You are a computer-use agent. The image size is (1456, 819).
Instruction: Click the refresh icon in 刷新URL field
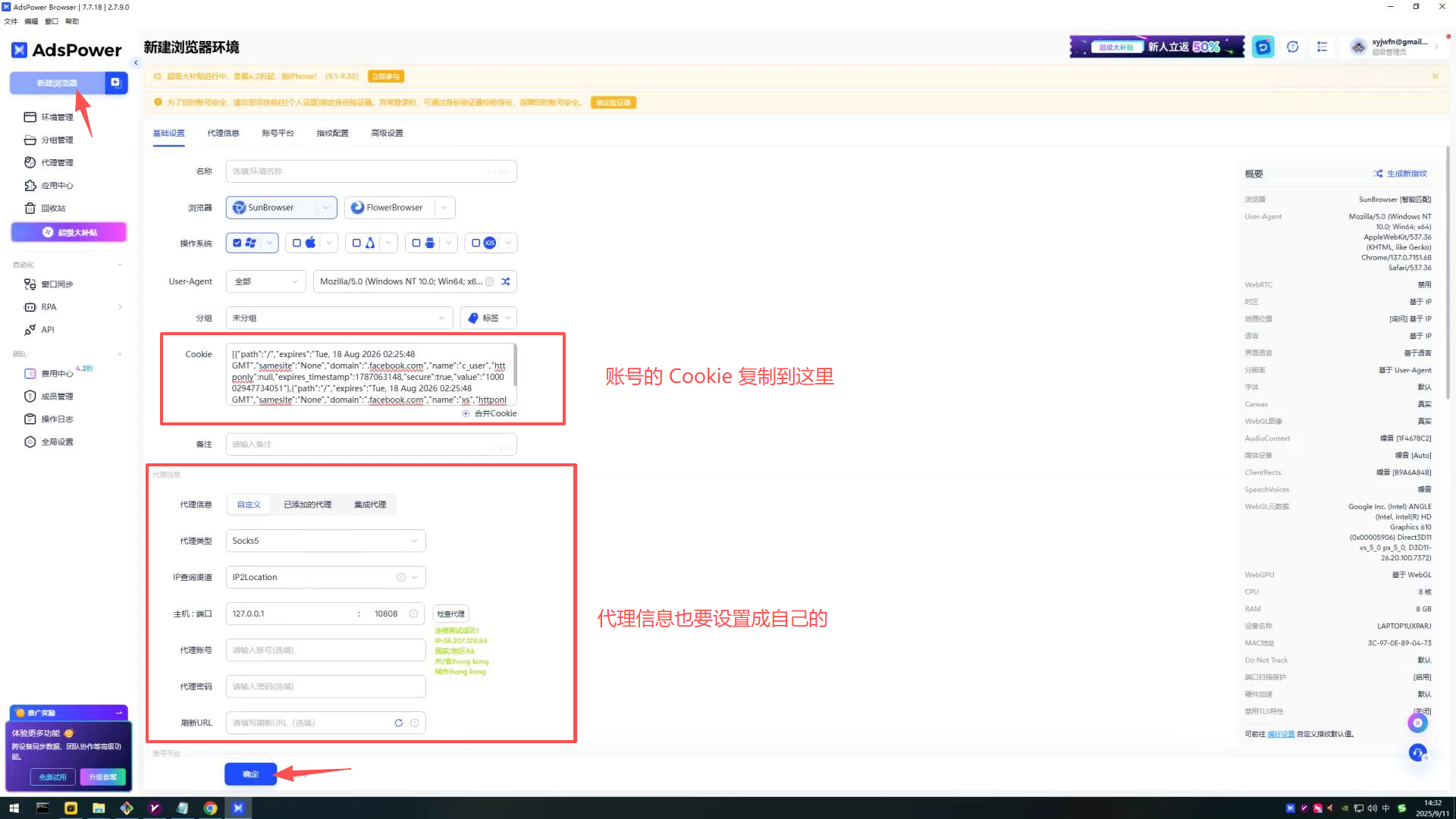(x=398, y=723)
